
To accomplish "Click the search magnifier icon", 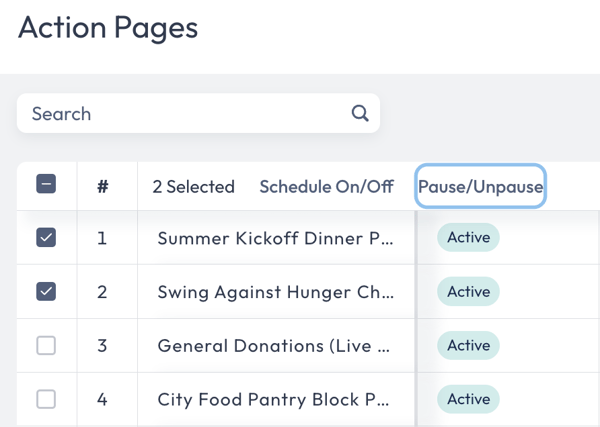I will pos(360,113).
